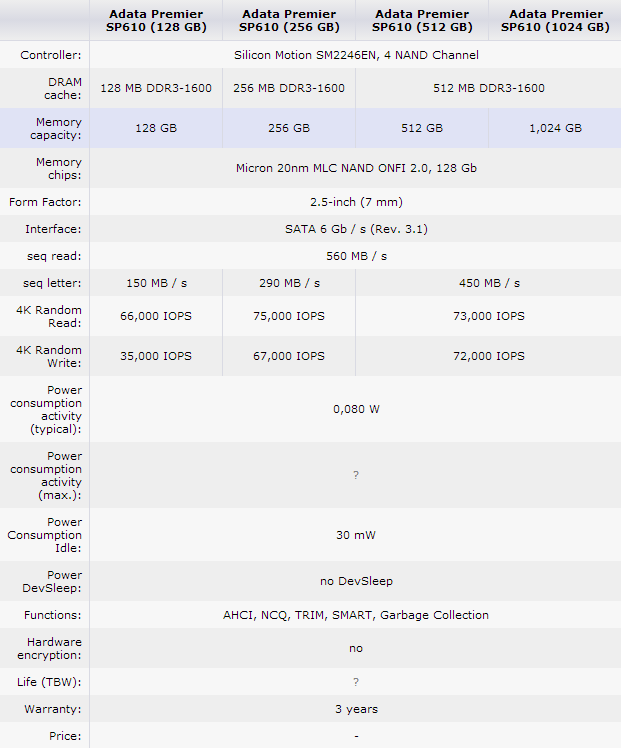Click the no DevSleep value

click(356, 582)
